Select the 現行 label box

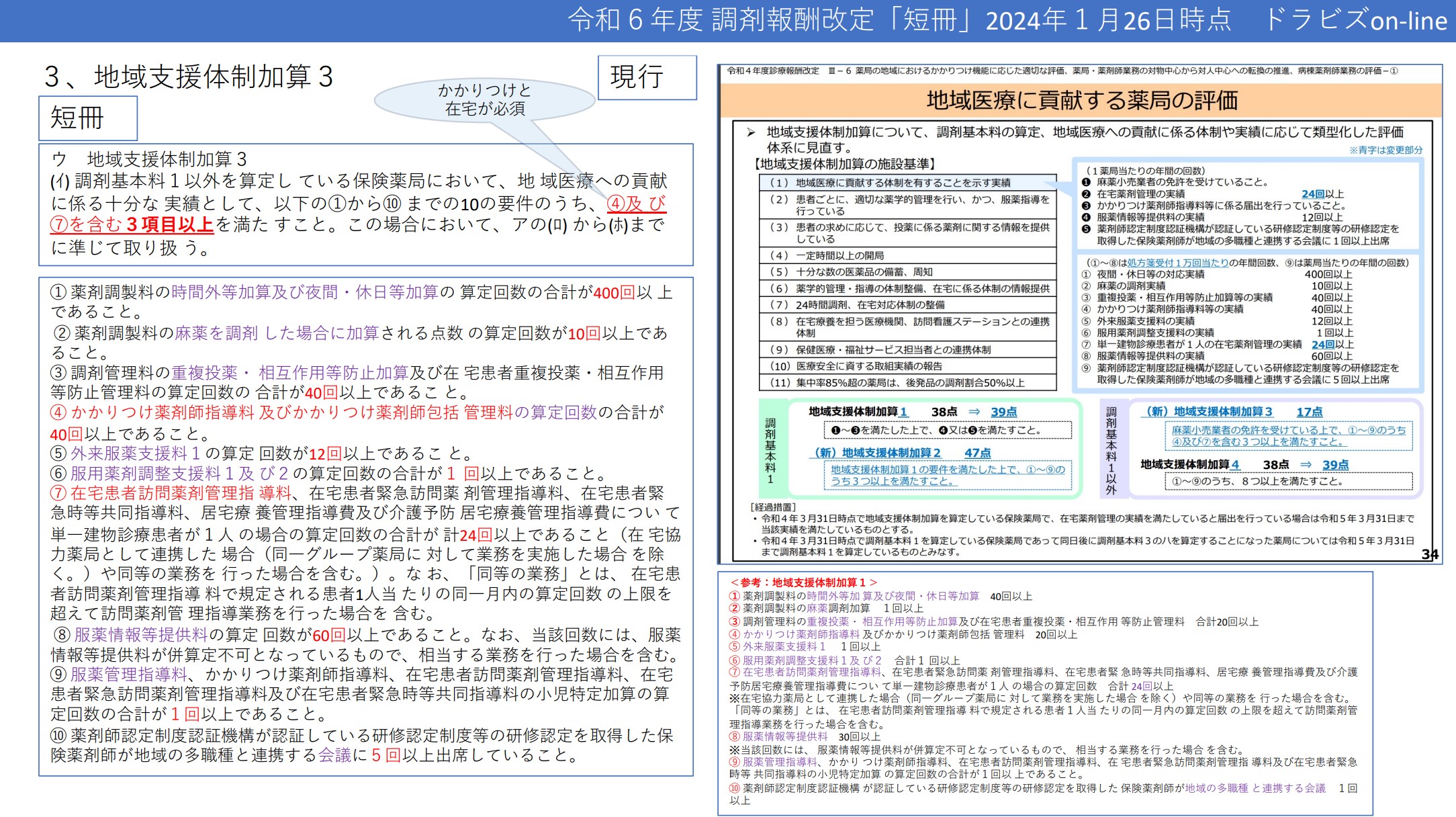647,77
